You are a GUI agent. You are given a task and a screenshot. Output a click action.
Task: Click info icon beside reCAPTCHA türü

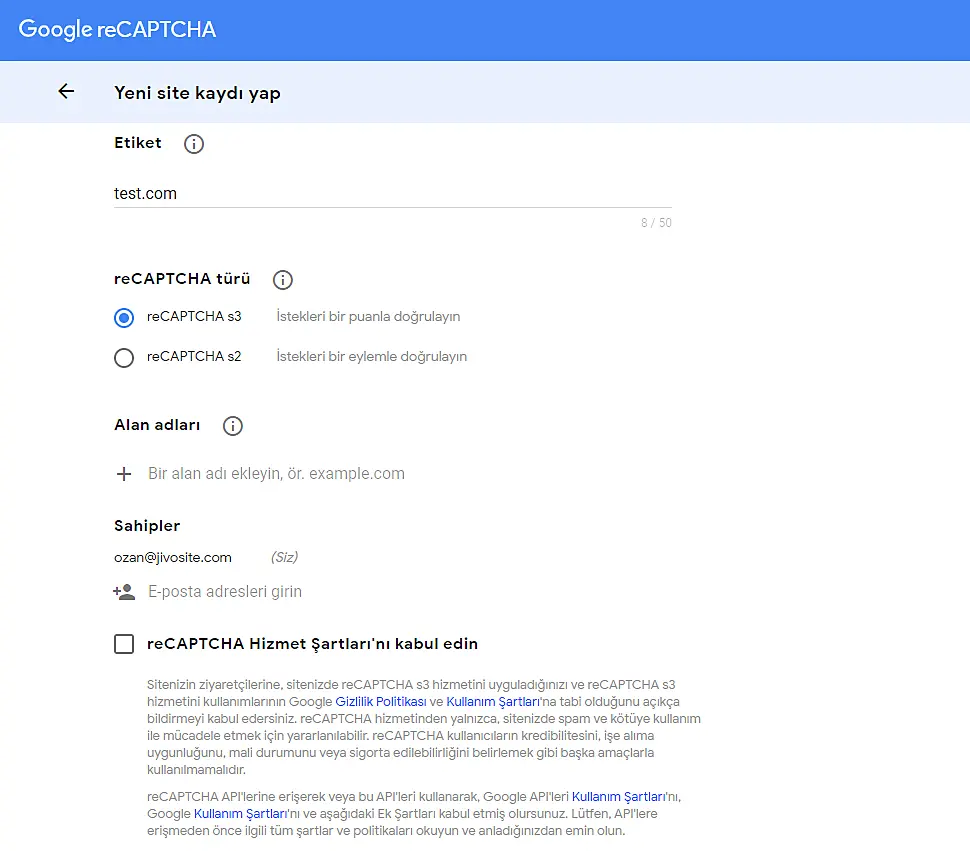pyautogui.click(x=283, y=280)
